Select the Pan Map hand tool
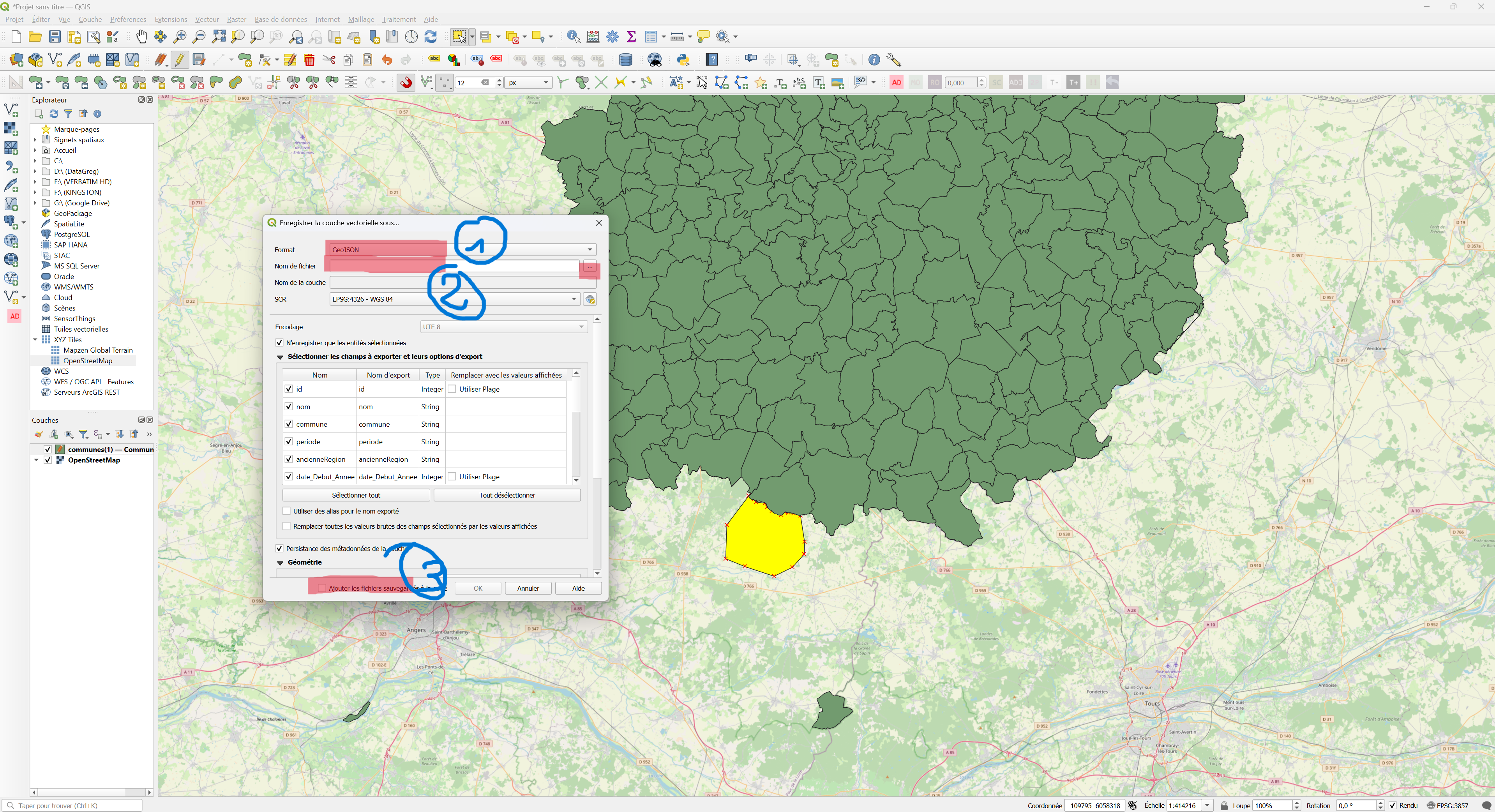 [141, 37]
